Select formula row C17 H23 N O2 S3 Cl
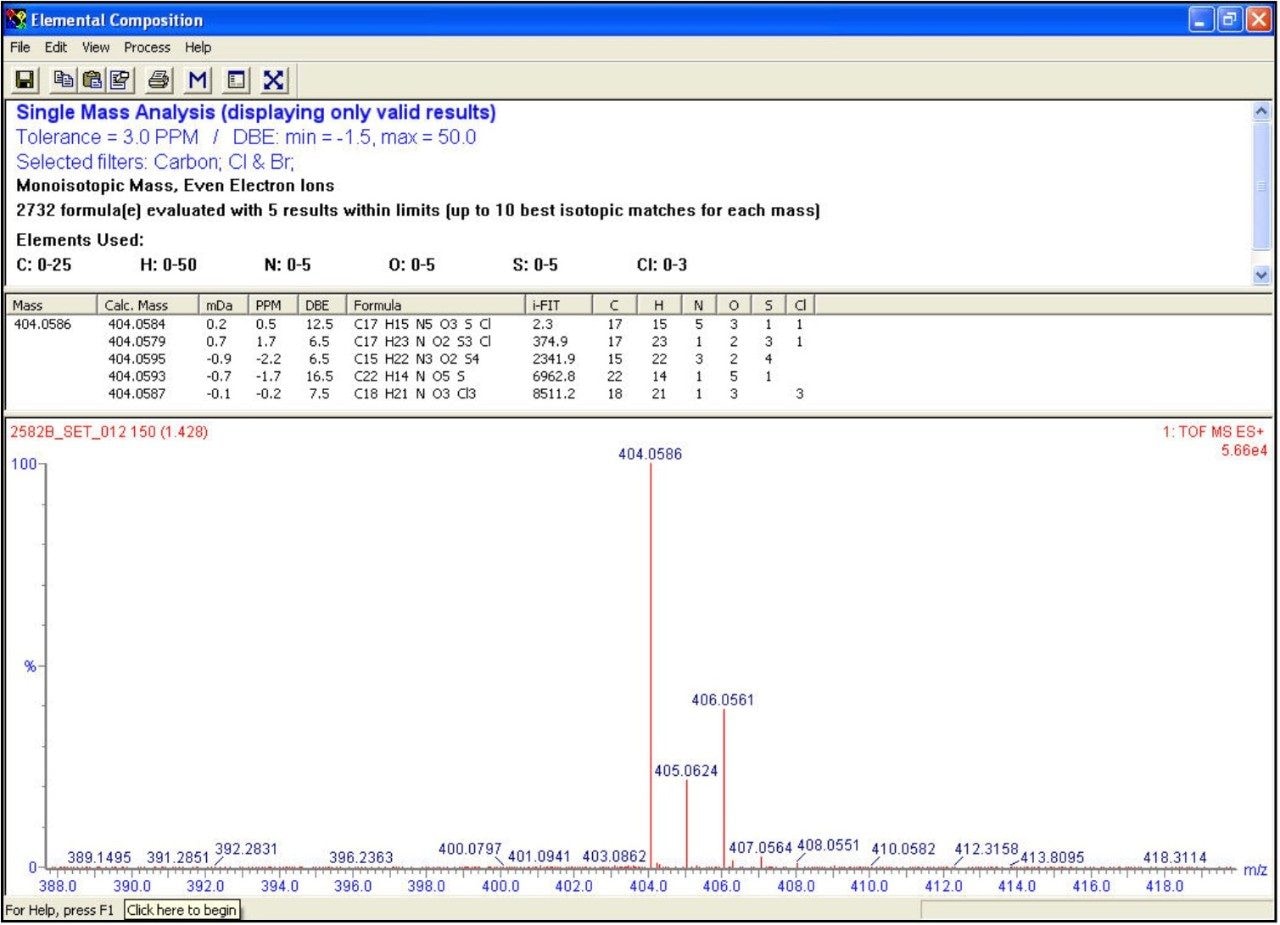This screenshot has height=925, width=1280. tap(423, 341)
